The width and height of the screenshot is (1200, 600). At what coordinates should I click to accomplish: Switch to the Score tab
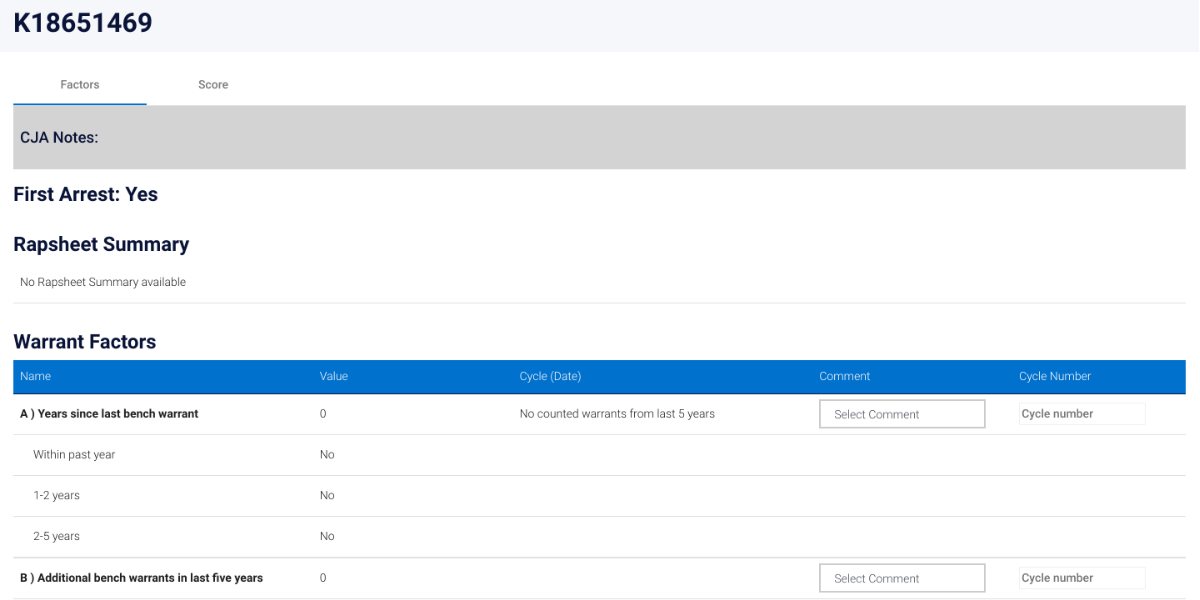[x=213, y=85]
